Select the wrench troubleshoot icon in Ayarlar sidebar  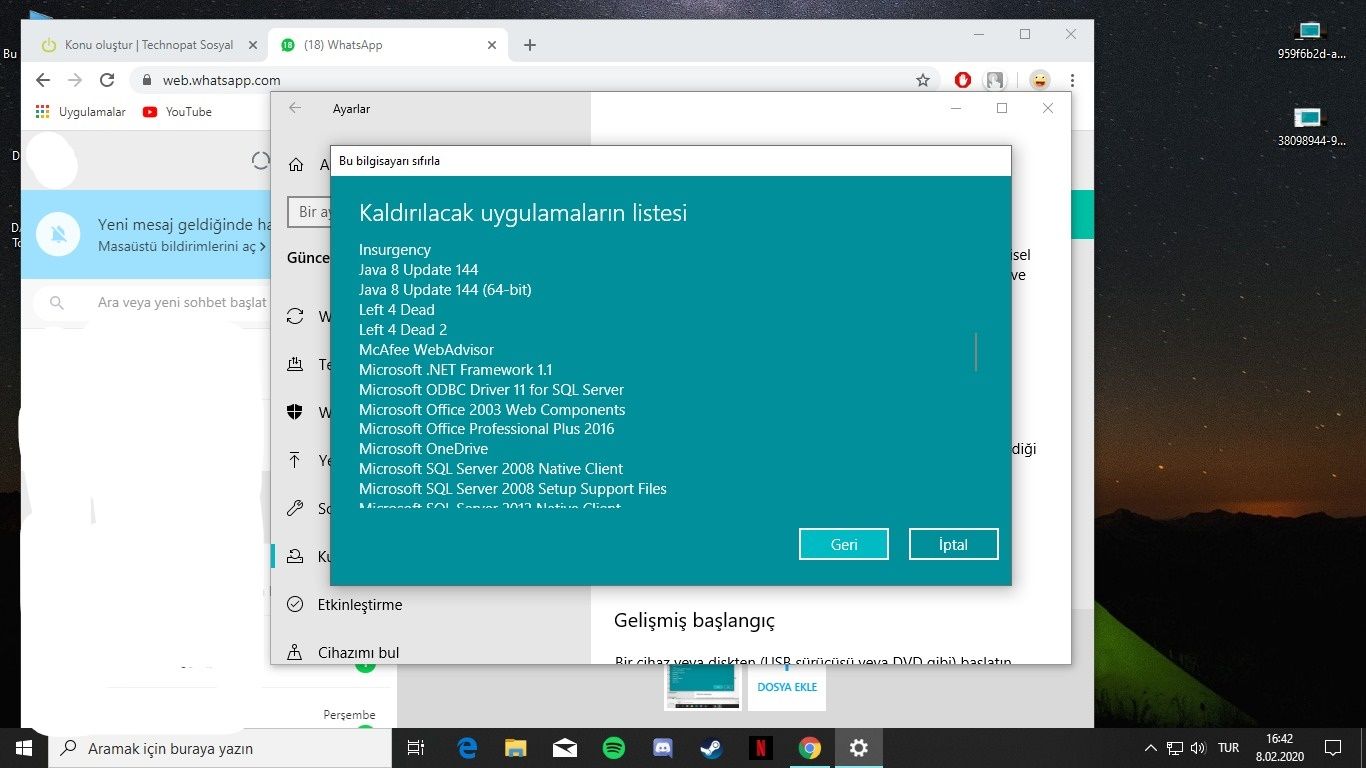[295, 508]
